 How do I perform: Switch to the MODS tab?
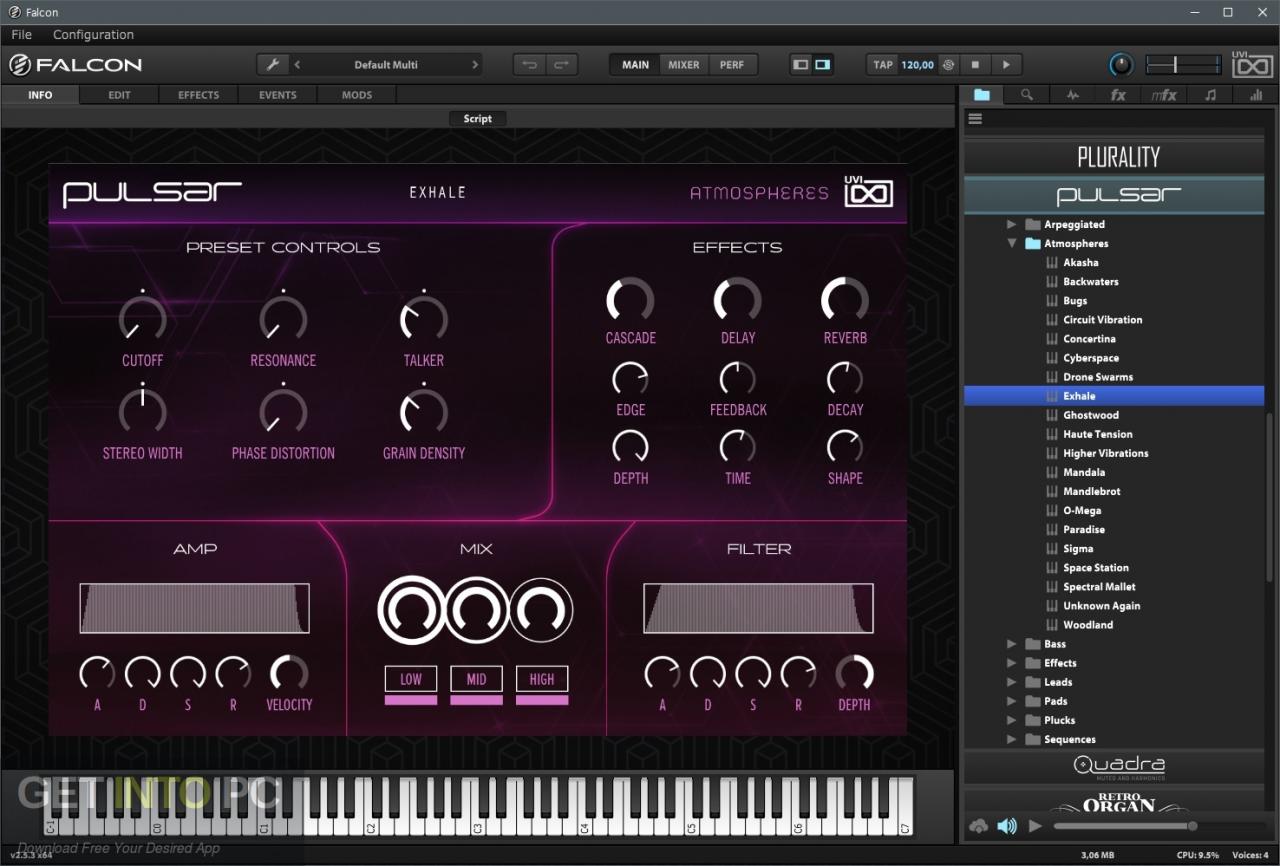356,95
